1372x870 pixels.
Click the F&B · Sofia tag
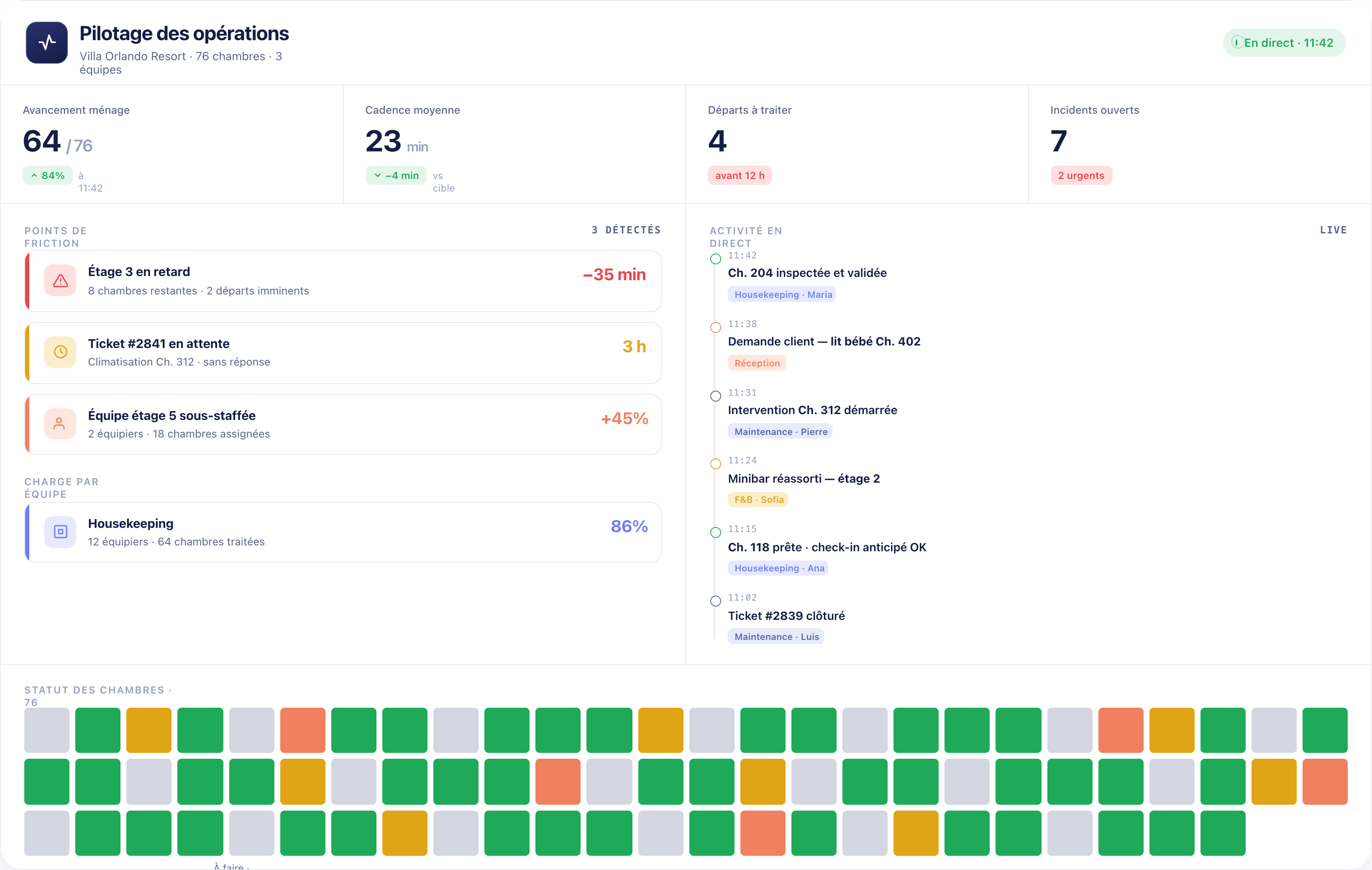click(x=758, y=500)
